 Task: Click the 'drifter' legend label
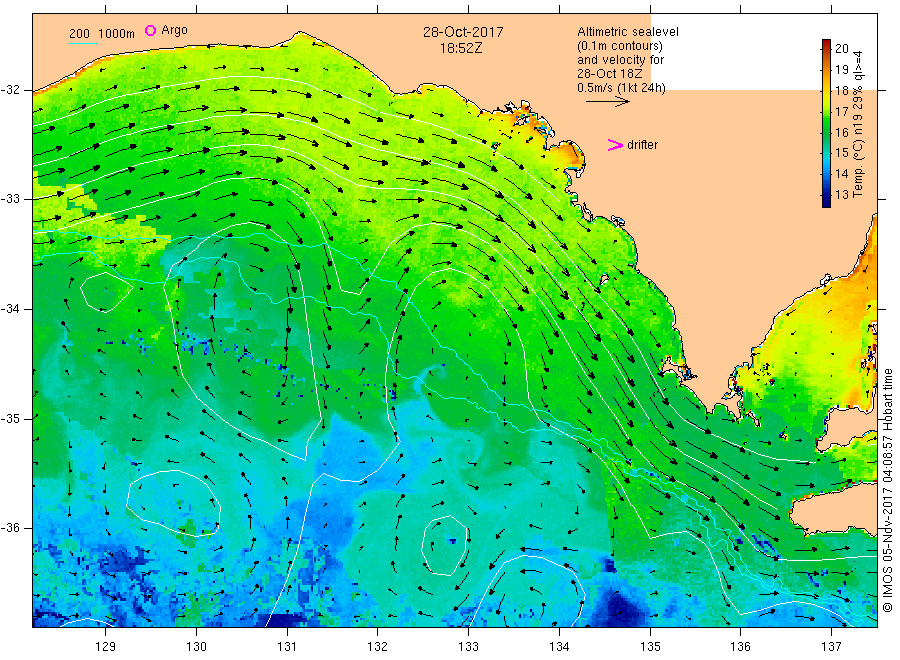click(642, 145)
